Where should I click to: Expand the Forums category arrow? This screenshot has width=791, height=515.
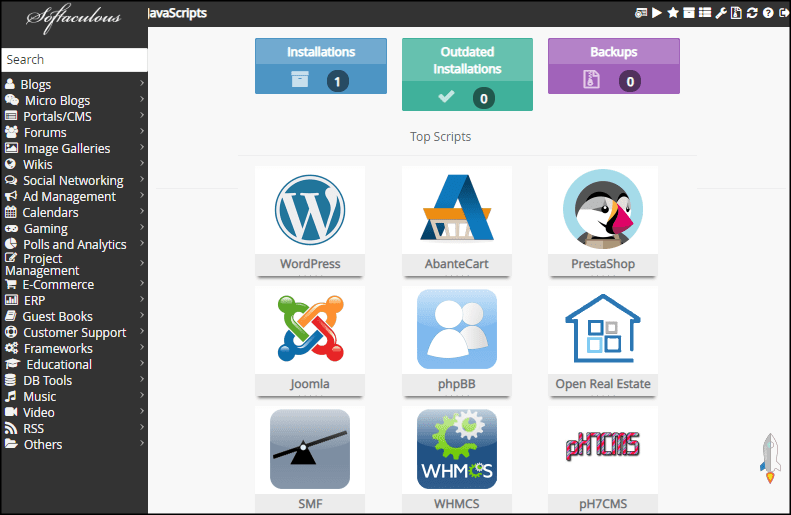point(142,131)
